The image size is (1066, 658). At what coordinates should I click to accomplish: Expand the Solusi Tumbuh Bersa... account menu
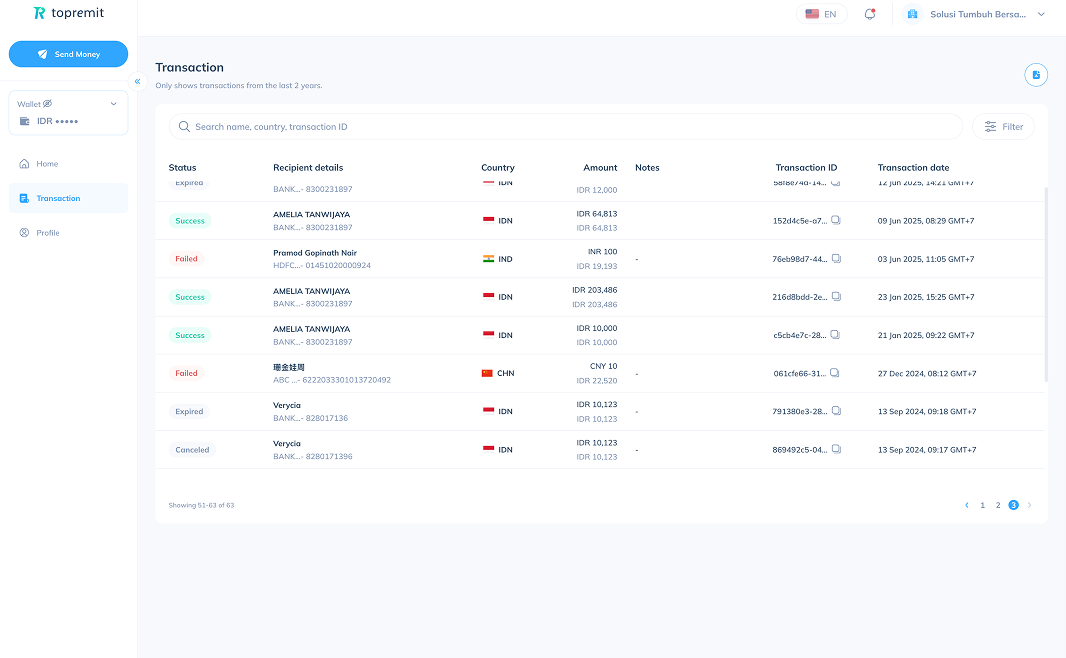click(1041, 14)
